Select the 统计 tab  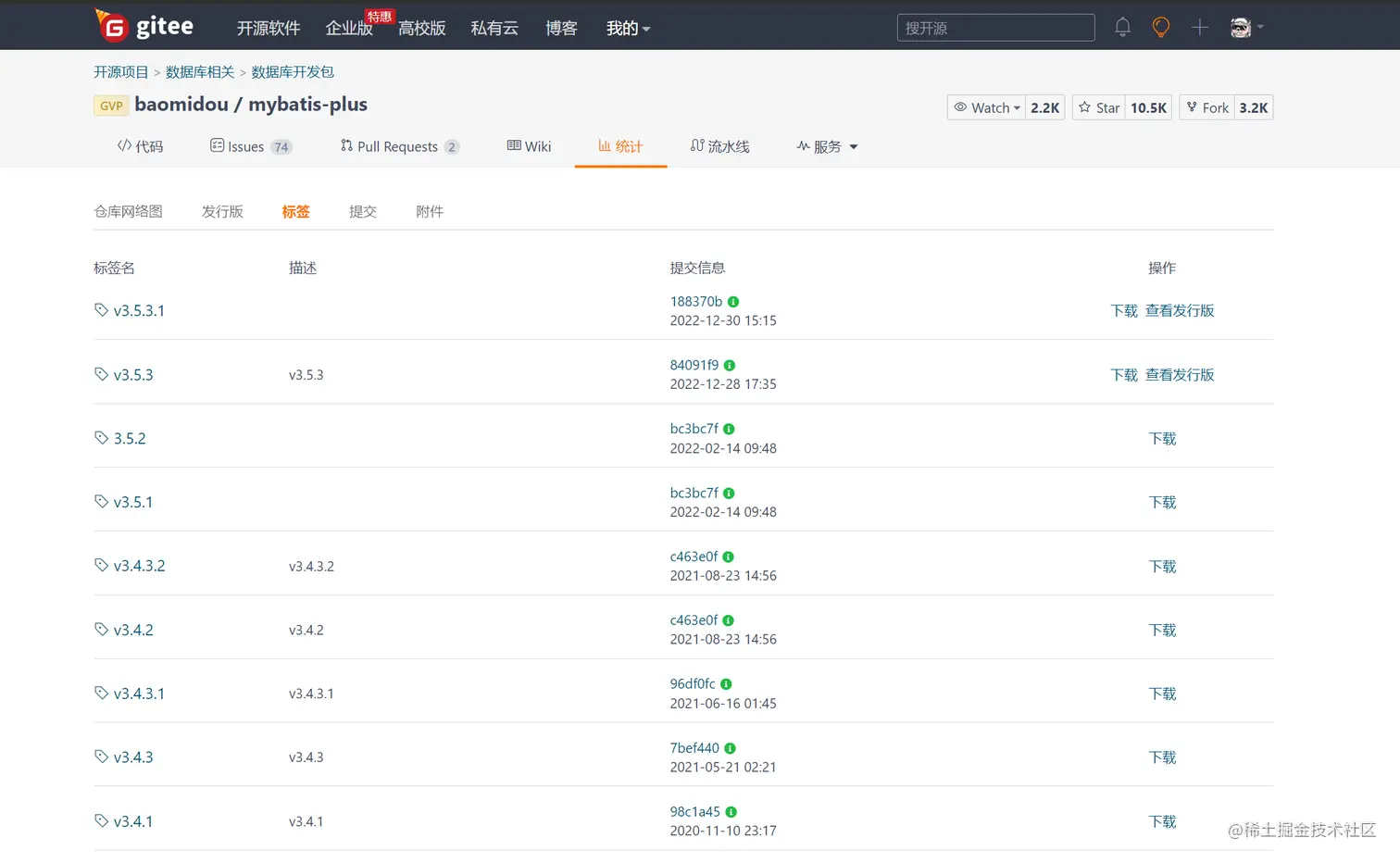[620, 146]
